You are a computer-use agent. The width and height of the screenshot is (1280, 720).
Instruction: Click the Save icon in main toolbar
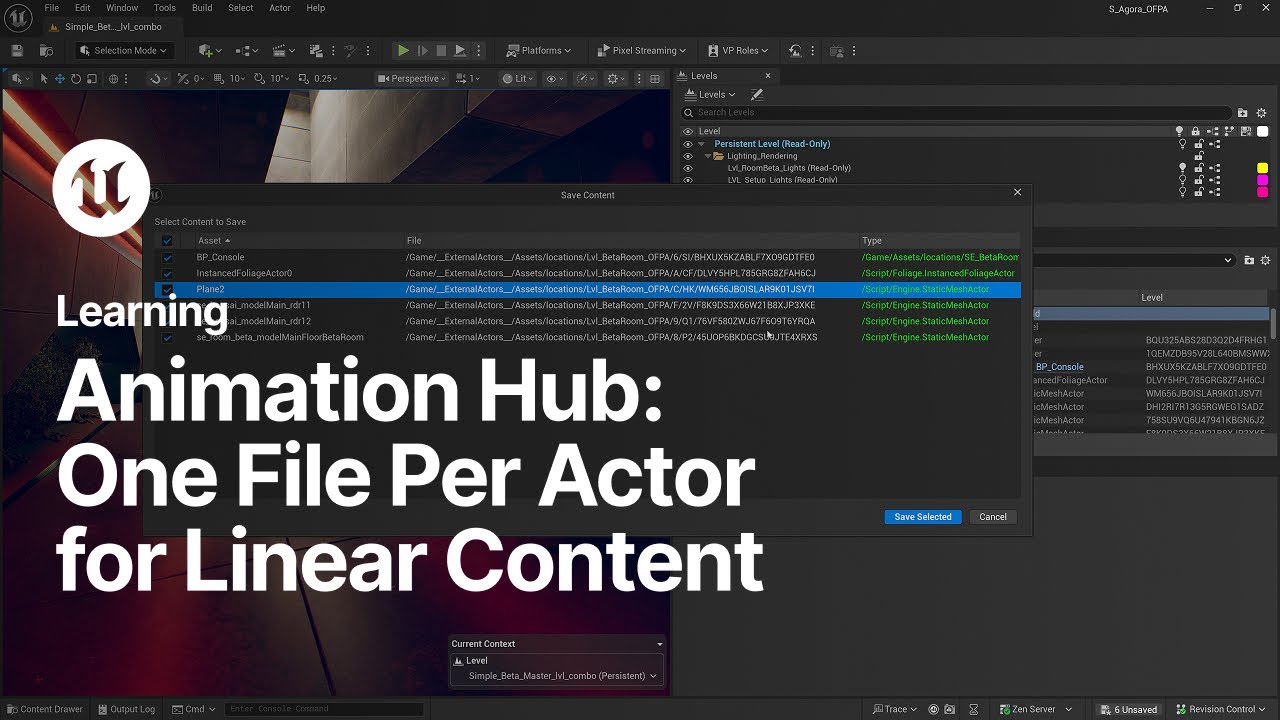17,50
